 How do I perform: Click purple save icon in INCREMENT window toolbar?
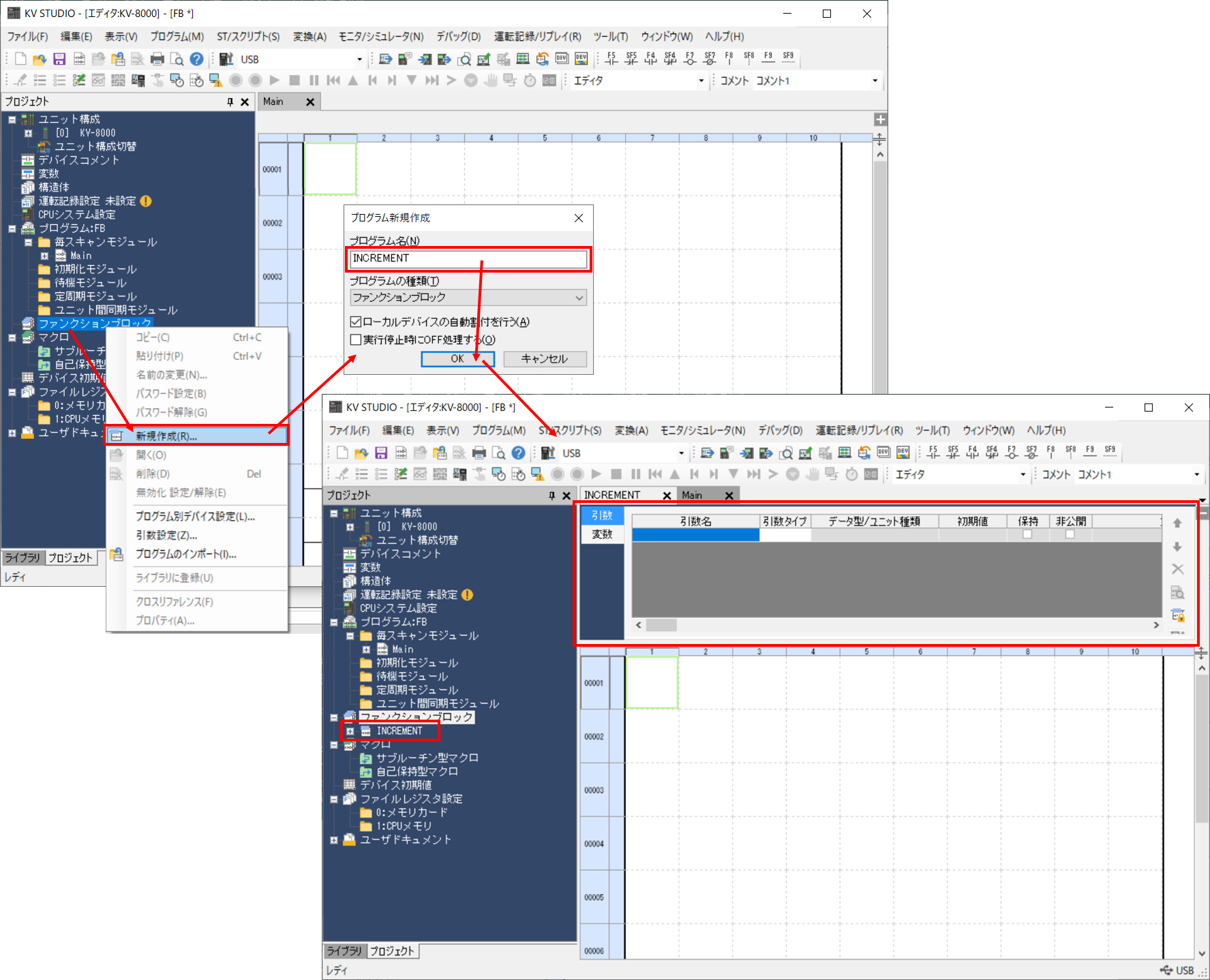[x=381, y=453]
